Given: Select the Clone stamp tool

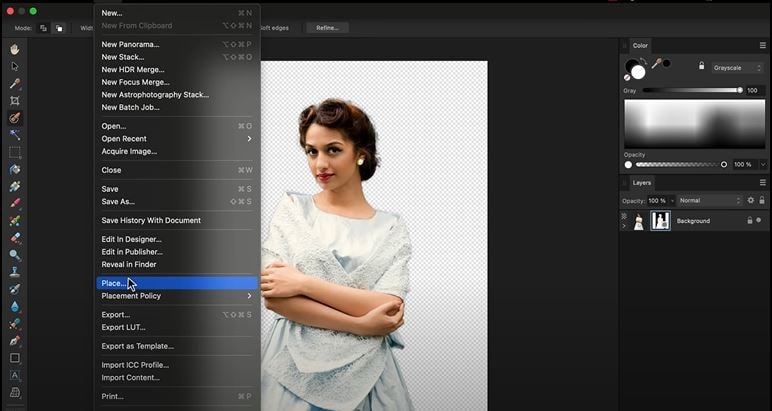Looking at the screenshot, I should tap(15, 272).
